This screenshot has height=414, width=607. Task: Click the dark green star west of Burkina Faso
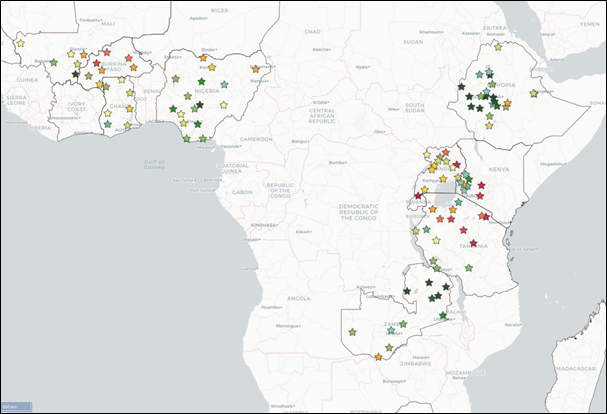pos(76,75)
